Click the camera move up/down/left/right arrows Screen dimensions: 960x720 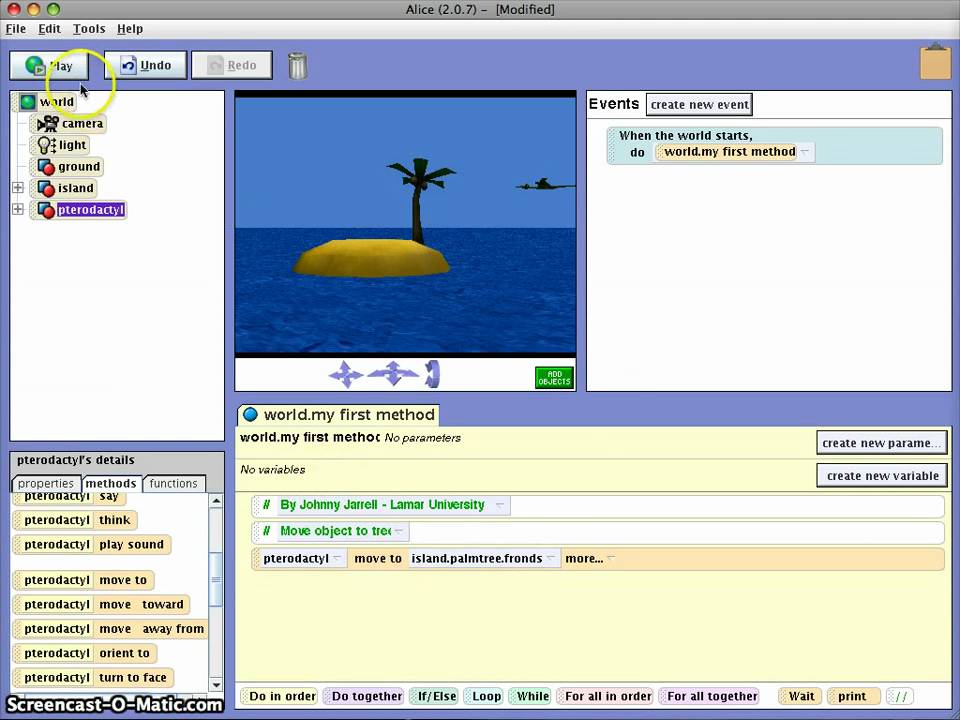coord(346,374)
